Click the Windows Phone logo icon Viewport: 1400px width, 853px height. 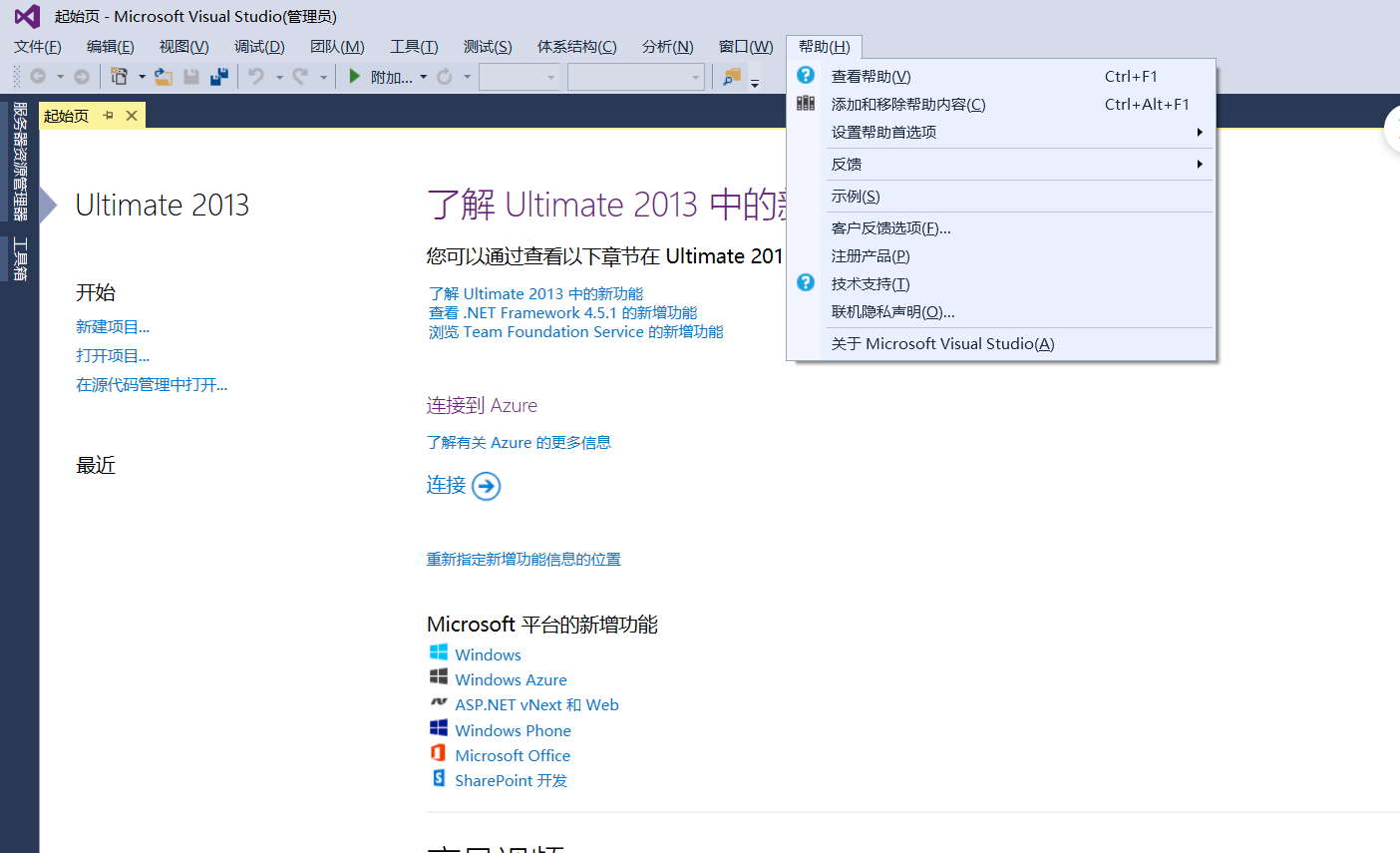(x=439, y=728)
